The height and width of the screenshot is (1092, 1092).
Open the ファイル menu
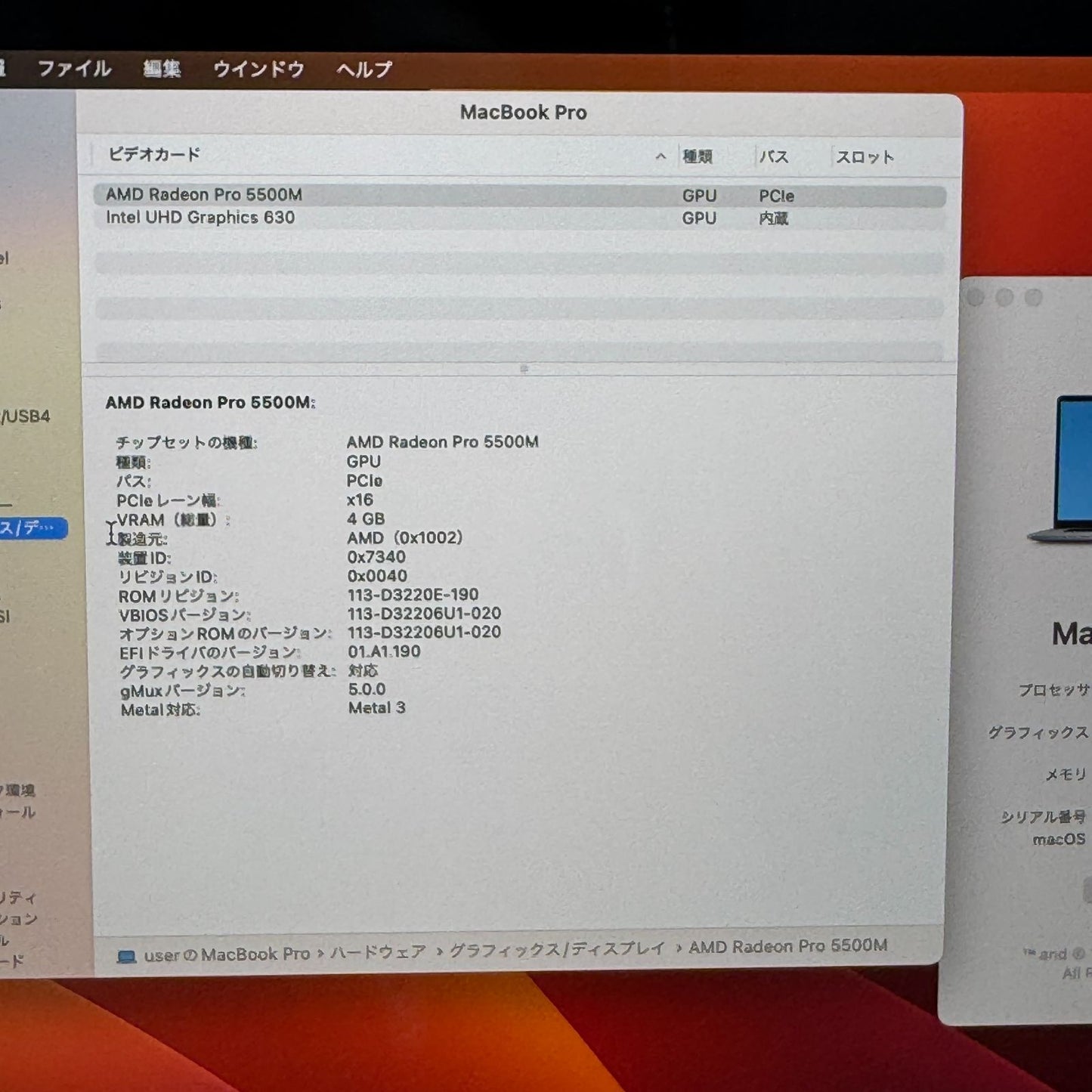tap(74, 69)
